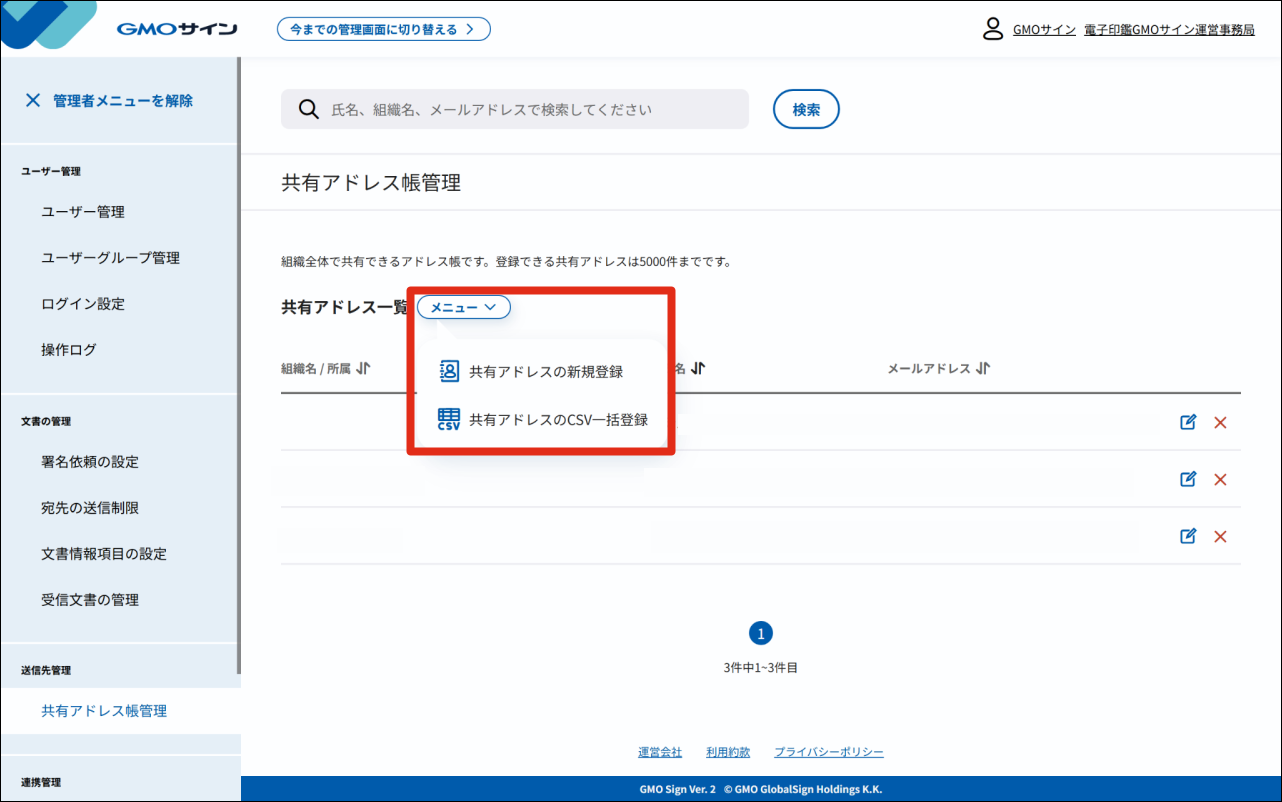Screen dimensions: 1282x802
Task: Click the edit icon in the second address row
Action: click(1188, 479)
